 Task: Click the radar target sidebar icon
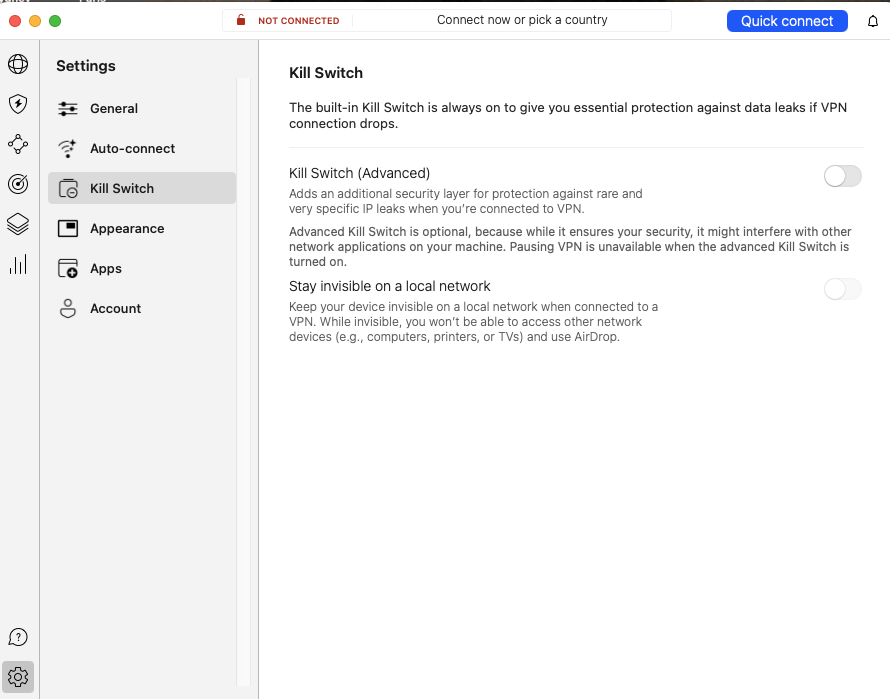click(x=18, y=184)
